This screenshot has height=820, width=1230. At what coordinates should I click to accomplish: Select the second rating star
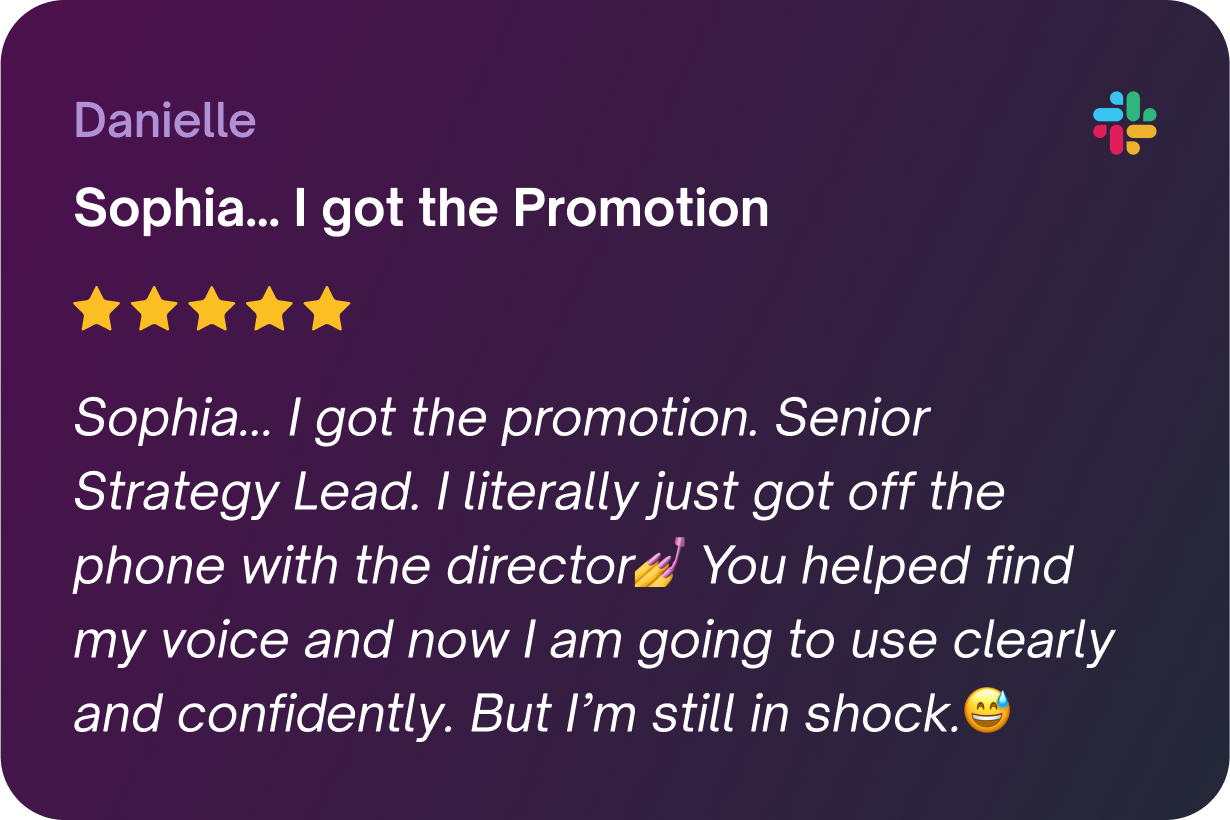(154, 309)
